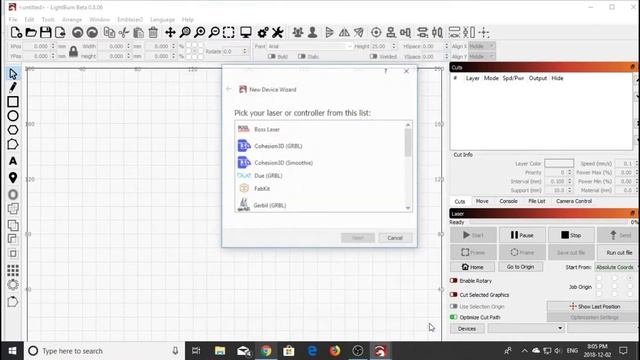Open Settings with the gears icon
640x360 pixels.
[x=263, y=32]
